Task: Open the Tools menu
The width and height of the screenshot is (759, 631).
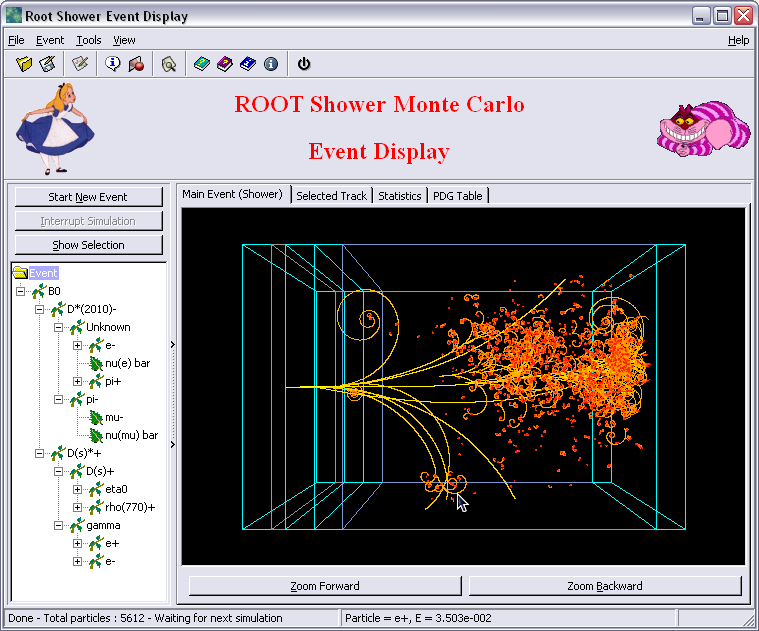Action: pyautogui.click(x=89, y=40)
